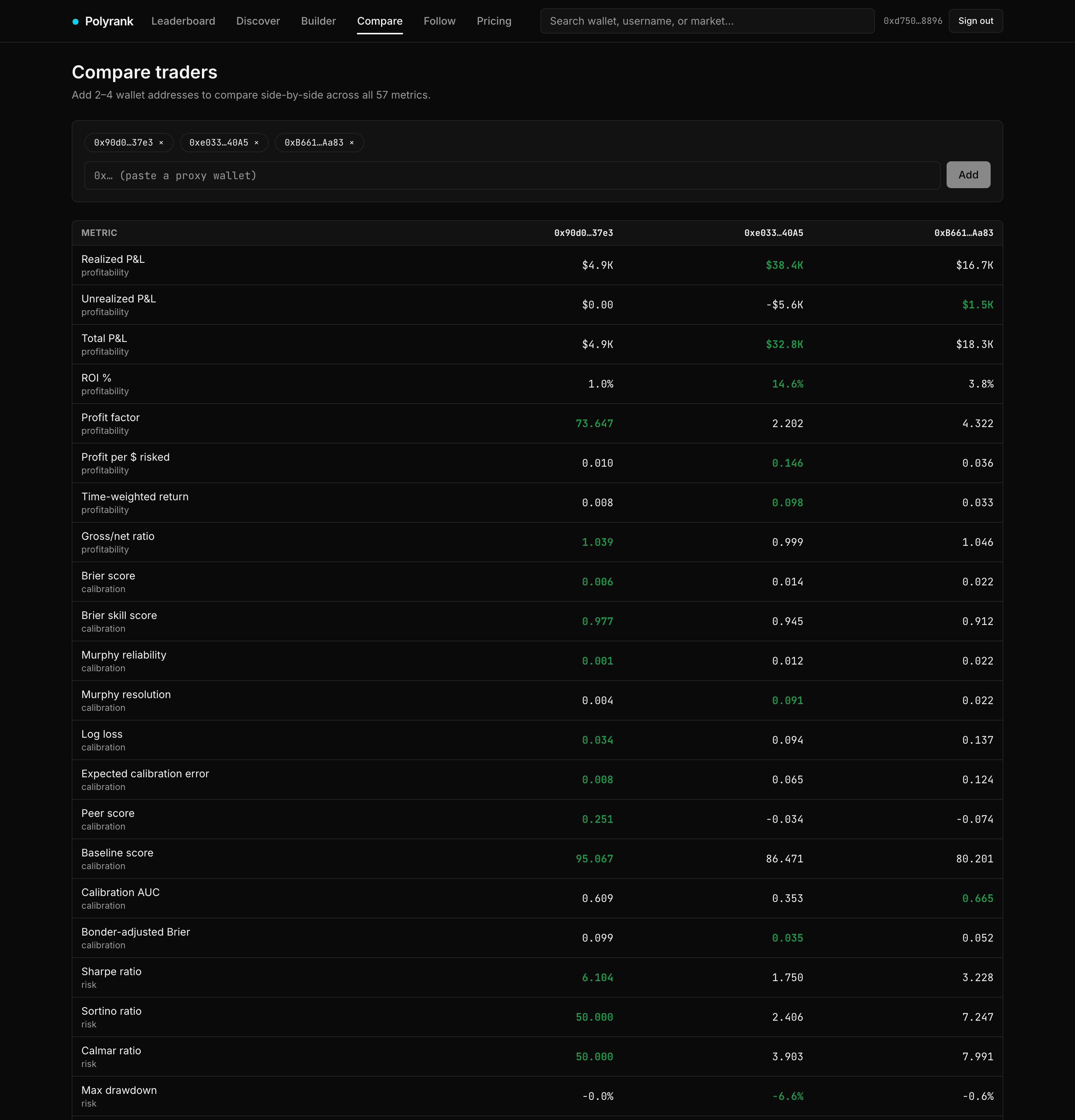Click the 0.137 log loss value
Screen dimensions: 1075x1120
point(978,740)
